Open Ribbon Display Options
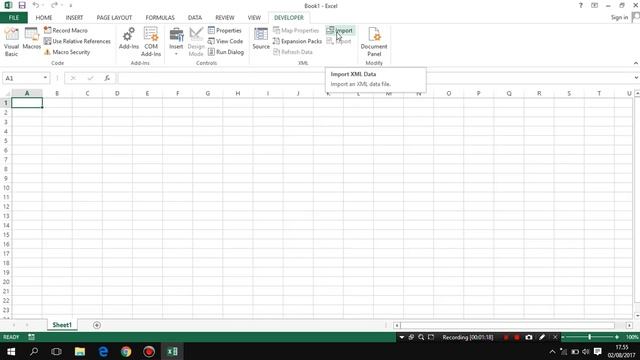 tap(594, 5)
